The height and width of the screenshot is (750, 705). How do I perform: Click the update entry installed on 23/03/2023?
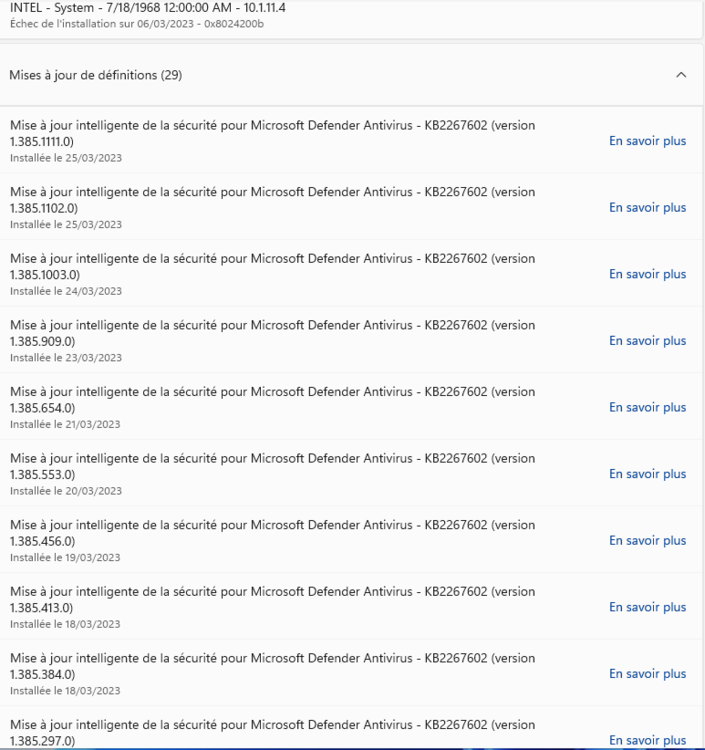[x=272, y=333]
